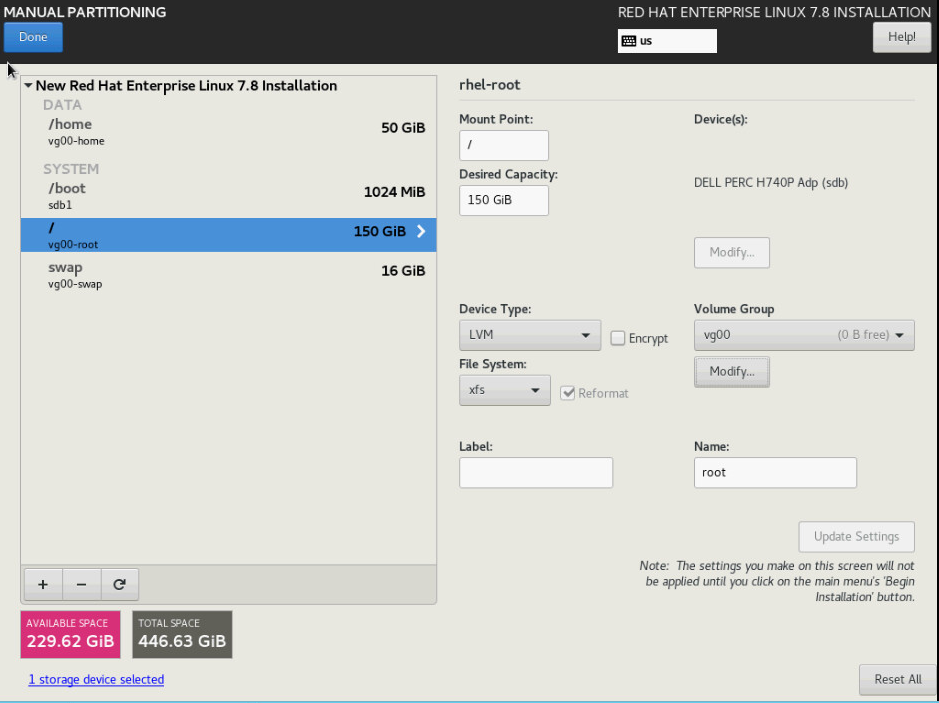Open the File System xfs dropdown
Image resolution: width=939 pixels, height=703 pixels.
505,390
